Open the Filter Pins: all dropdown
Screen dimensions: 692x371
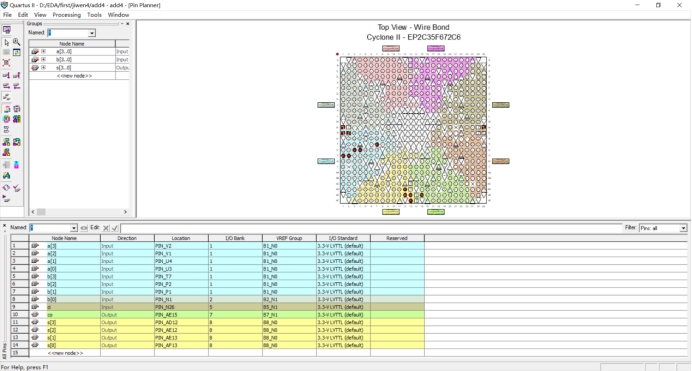pyautogui.click(x=683, y=228)
